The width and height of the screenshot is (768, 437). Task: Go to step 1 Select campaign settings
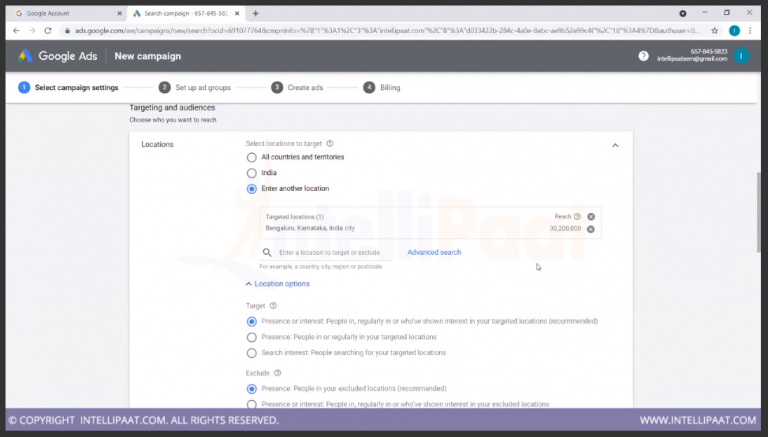69,88
